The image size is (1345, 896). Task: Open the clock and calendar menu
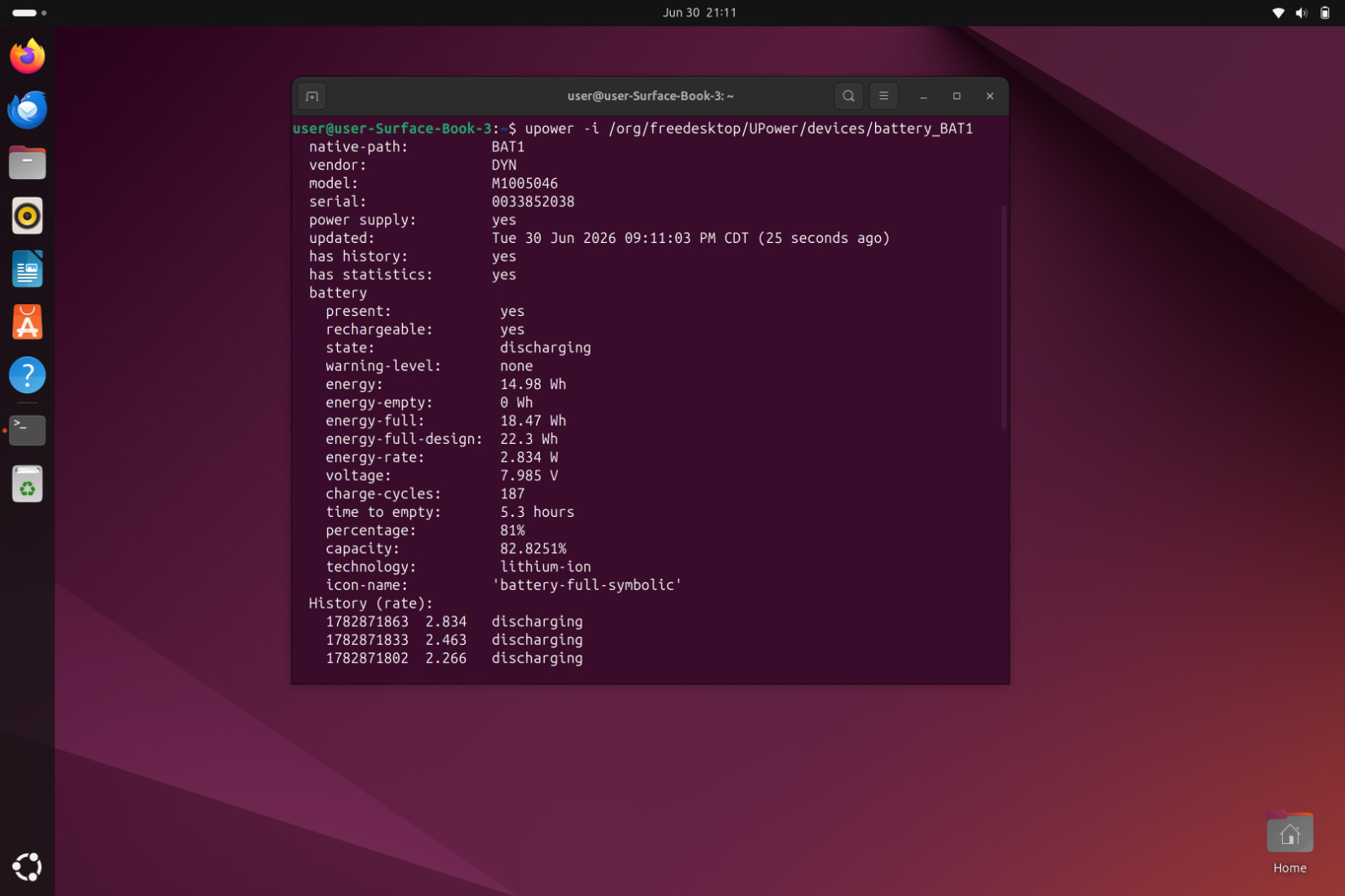point(699,13)
